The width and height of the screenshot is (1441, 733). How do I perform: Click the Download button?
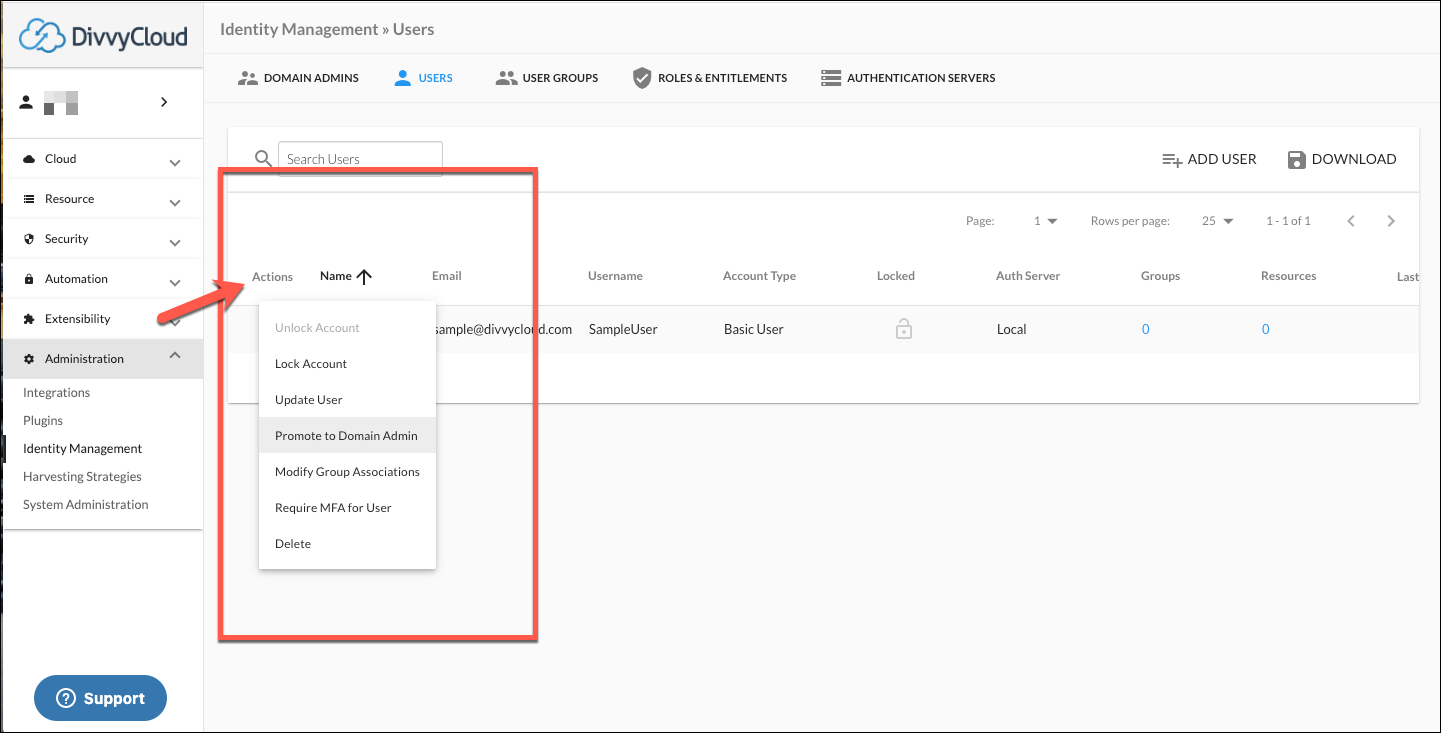(x=1342, y=159)
